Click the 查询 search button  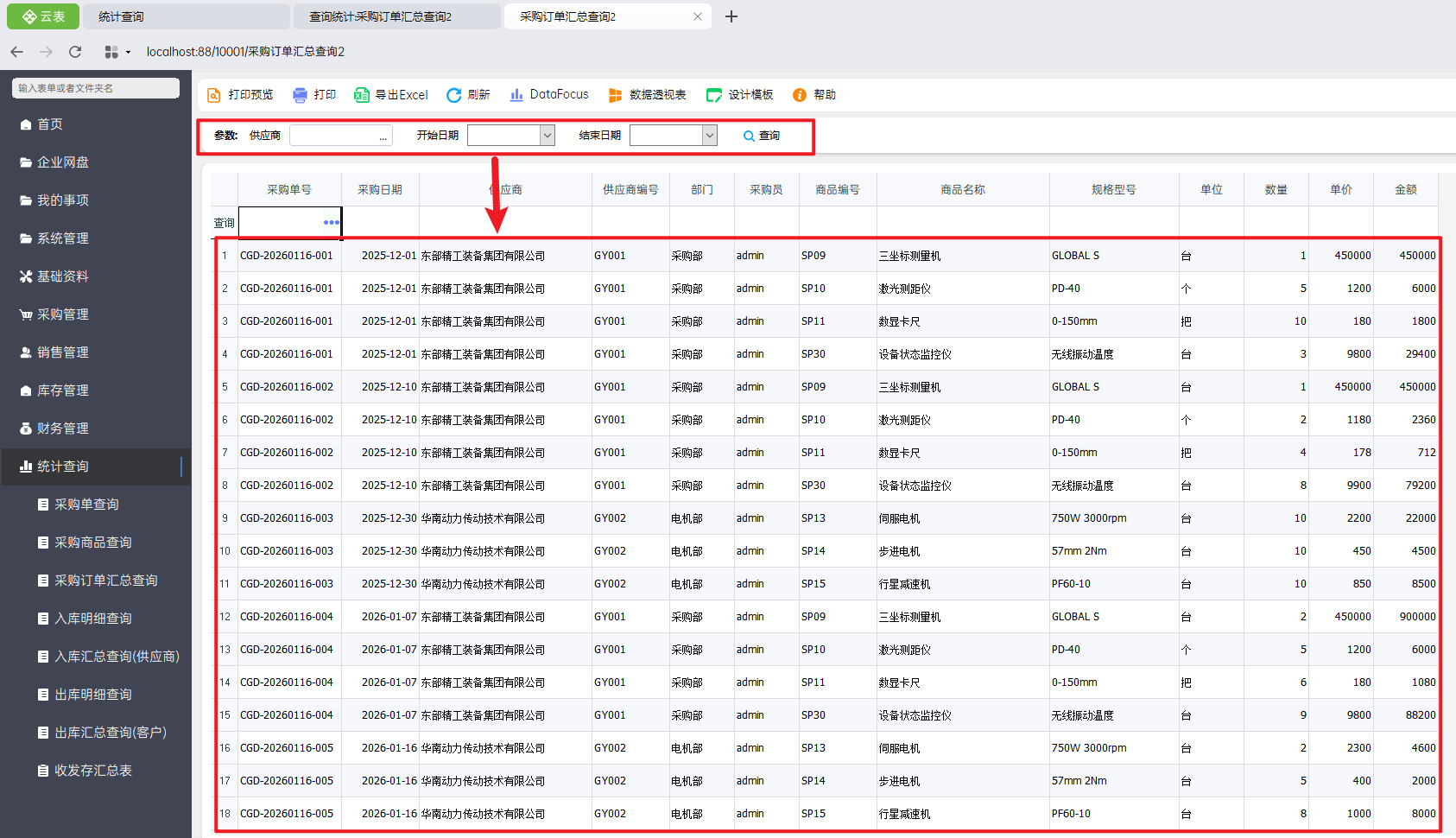(x=762, y=136)
